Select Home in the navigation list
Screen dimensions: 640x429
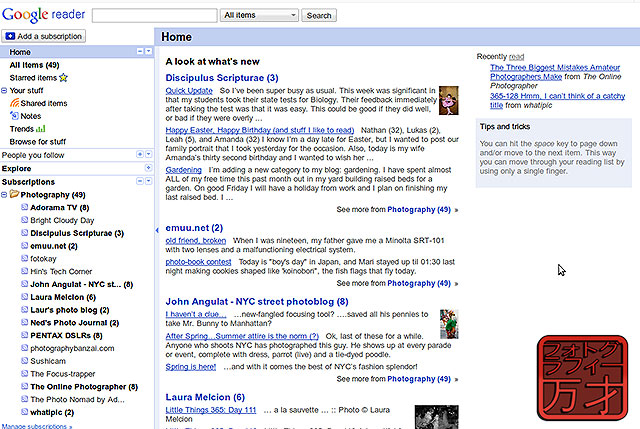(x=20, y=52)
